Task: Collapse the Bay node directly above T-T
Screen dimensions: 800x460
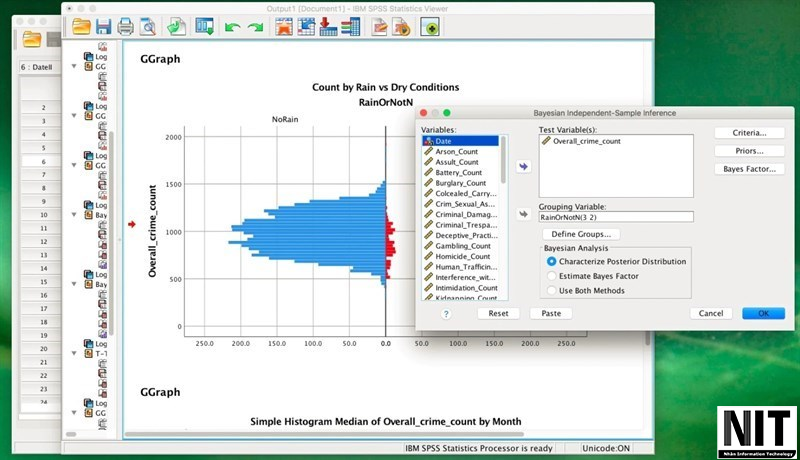Action: tap(74, 284)
